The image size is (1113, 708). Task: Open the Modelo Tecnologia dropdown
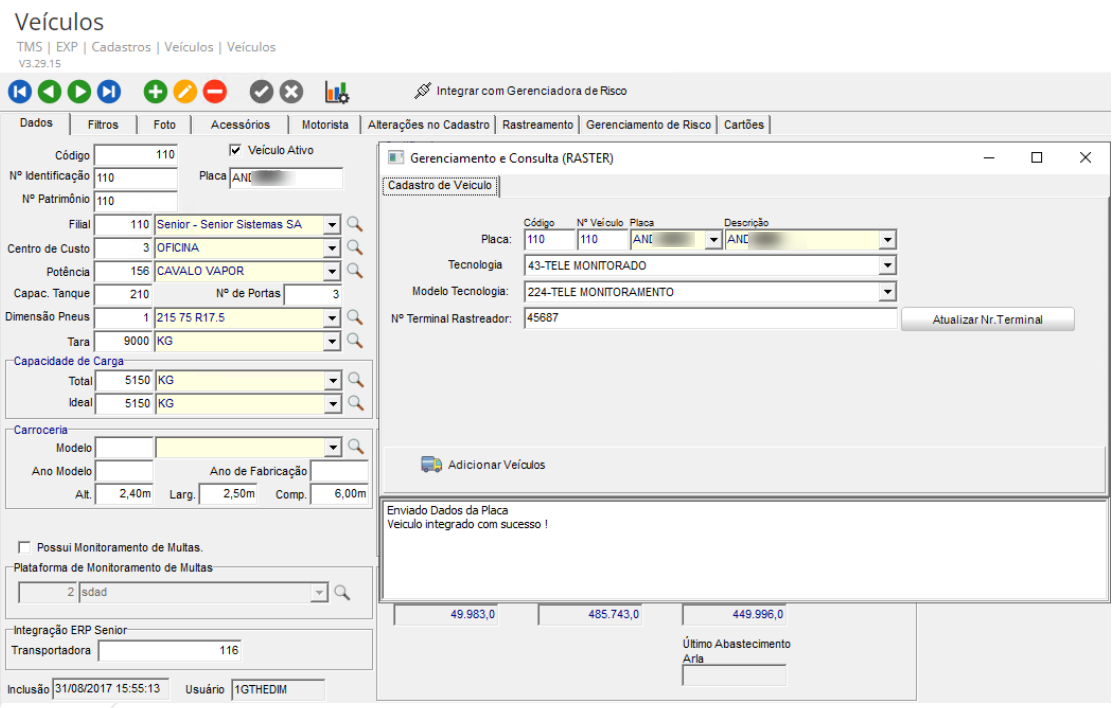pos(887,292)
